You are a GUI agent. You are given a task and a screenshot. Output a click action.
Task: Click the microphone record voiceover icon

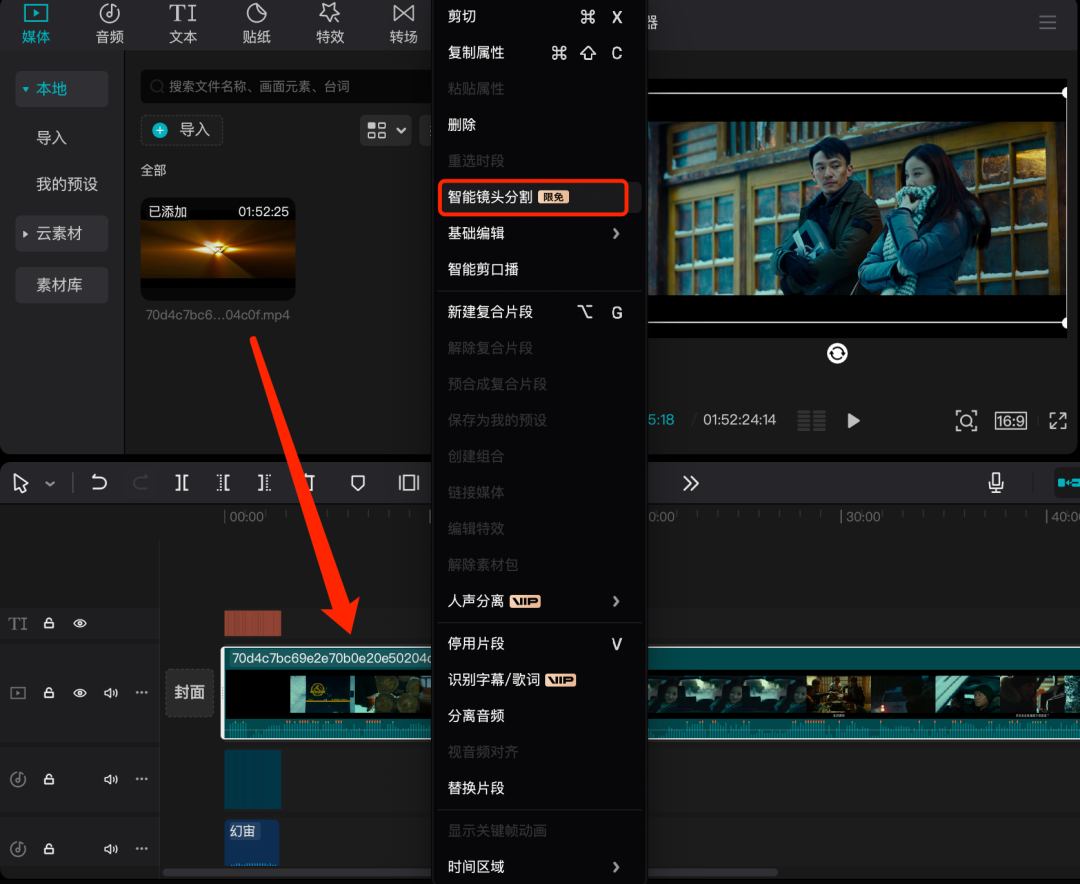click(995, 482)
